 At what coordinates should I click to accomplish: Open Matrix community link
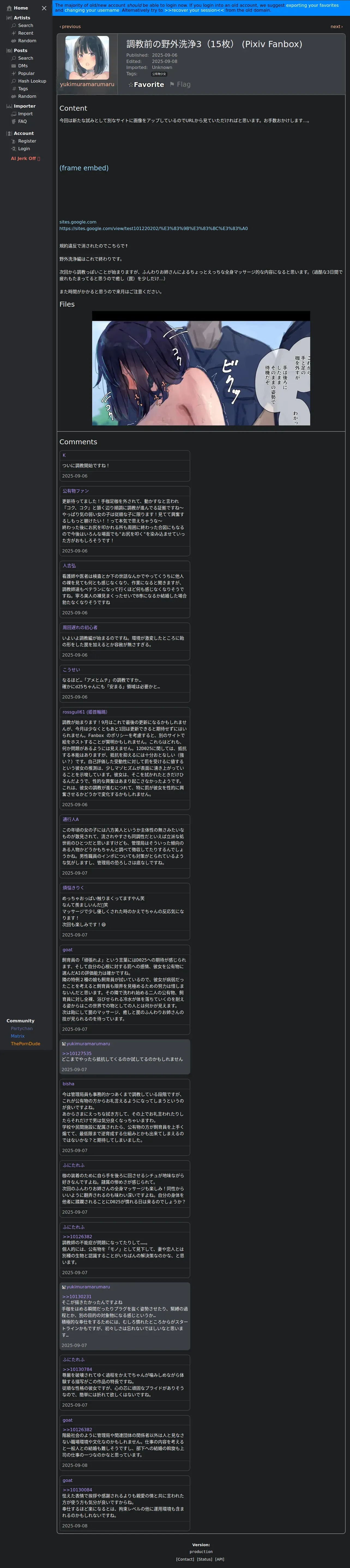(x=18, y=1037)
